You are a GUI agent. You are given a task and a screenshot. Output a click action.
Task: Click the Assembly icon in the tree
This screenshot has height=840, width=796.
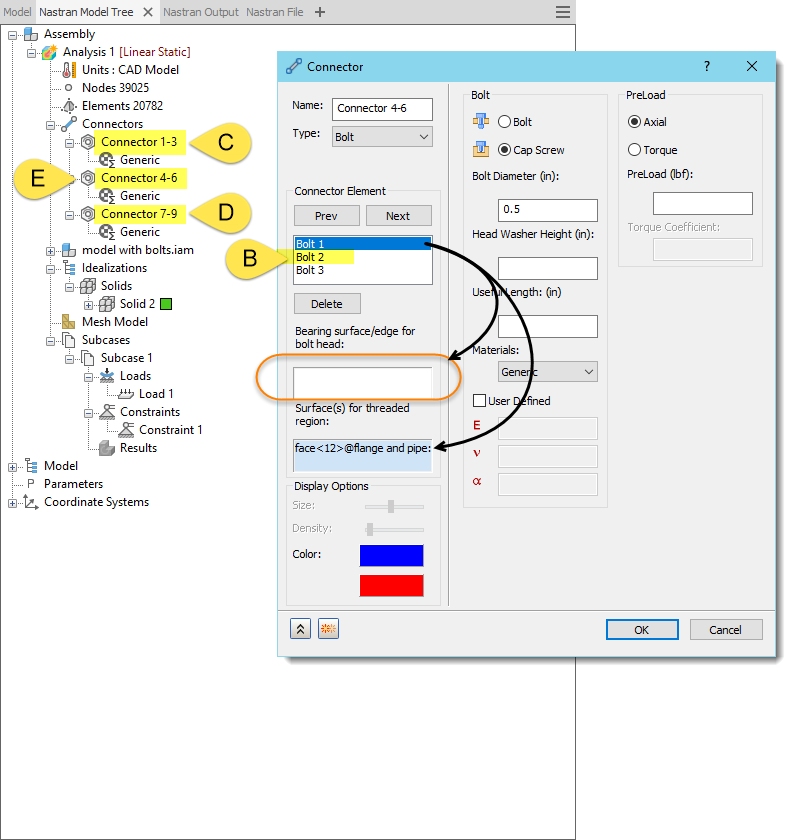[31, 34]
